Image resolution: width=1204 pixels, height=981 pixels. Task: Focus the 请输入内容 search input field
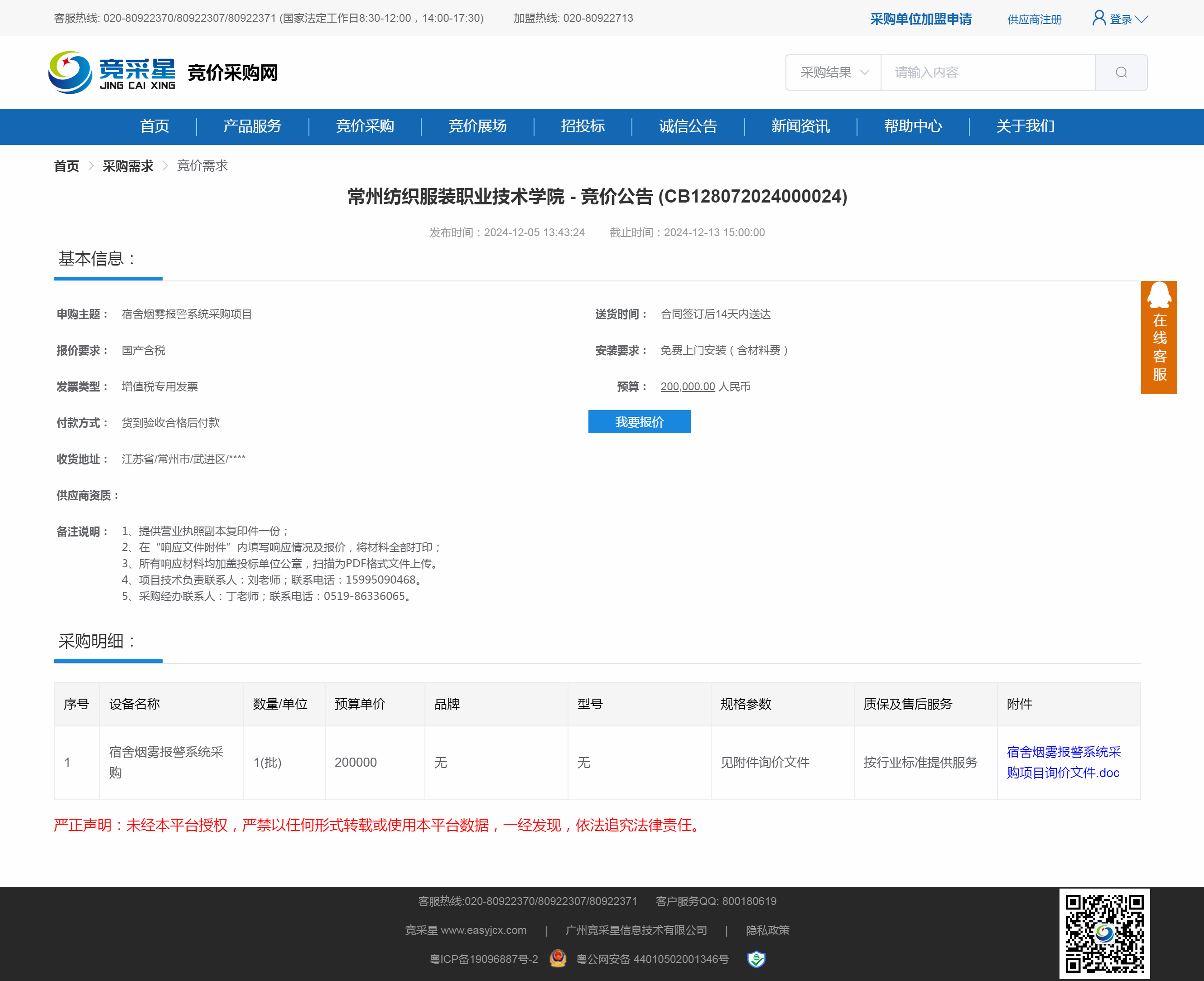987,72
